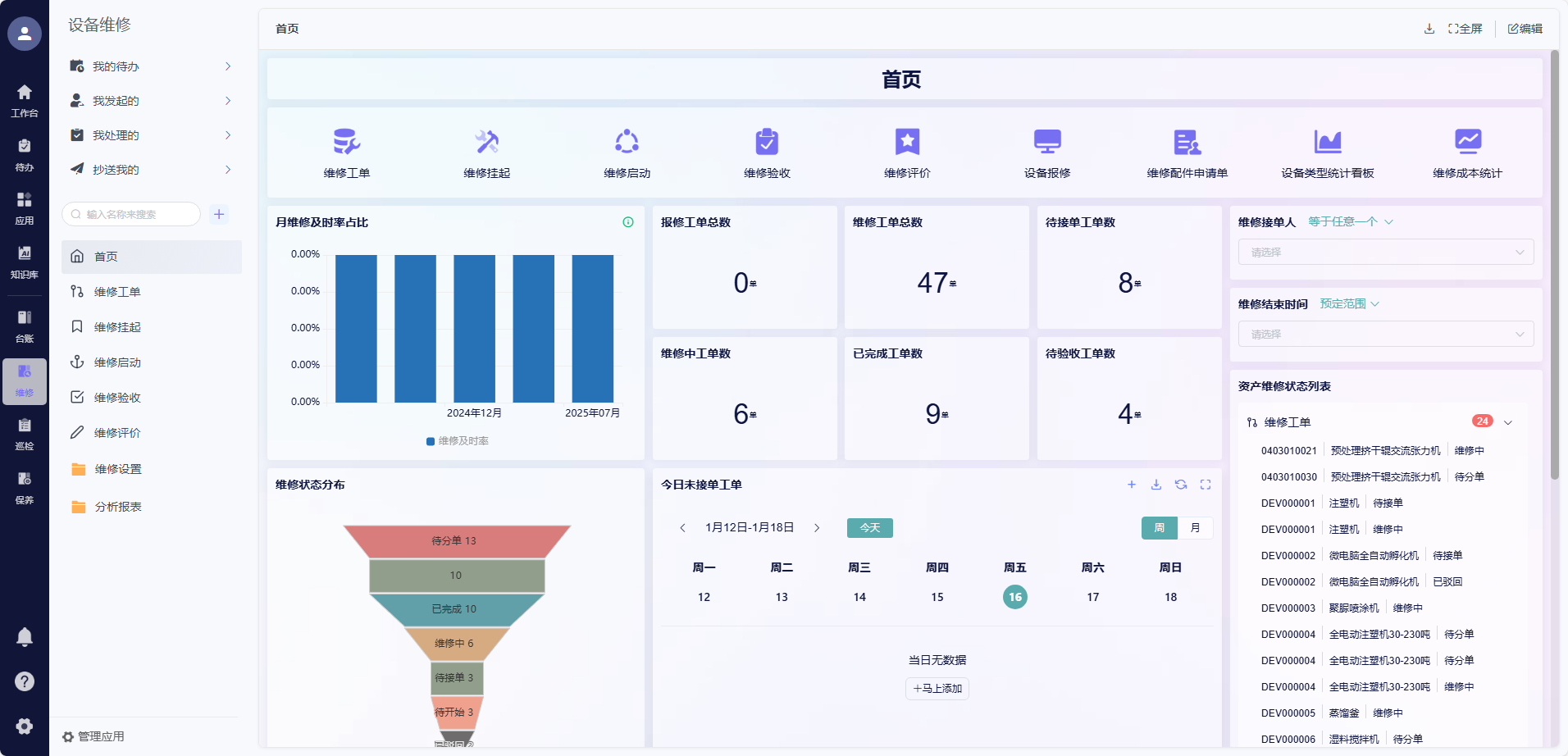Toggle the 维修及时率 legend series
The width and height of the screenshot is (1568, 756).
tap(458, 441)
